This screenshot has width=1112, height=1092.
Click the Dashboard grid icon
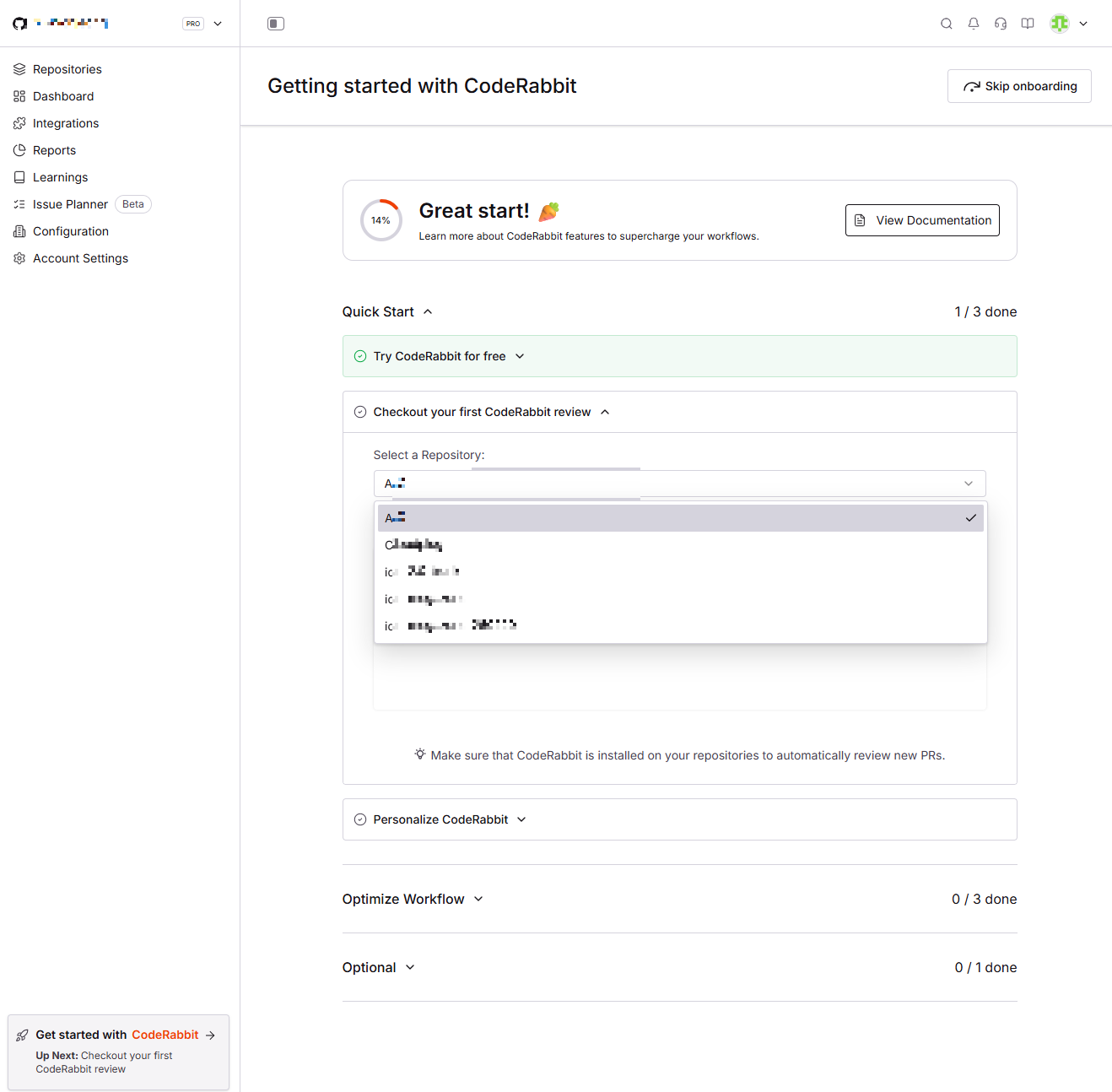19,96
